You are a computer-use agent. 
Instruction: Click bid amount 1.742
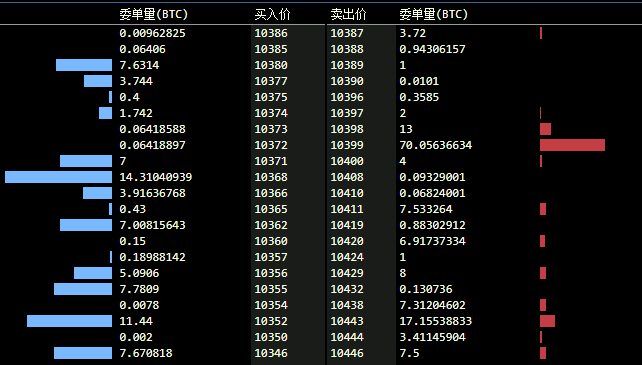point(136,113)
